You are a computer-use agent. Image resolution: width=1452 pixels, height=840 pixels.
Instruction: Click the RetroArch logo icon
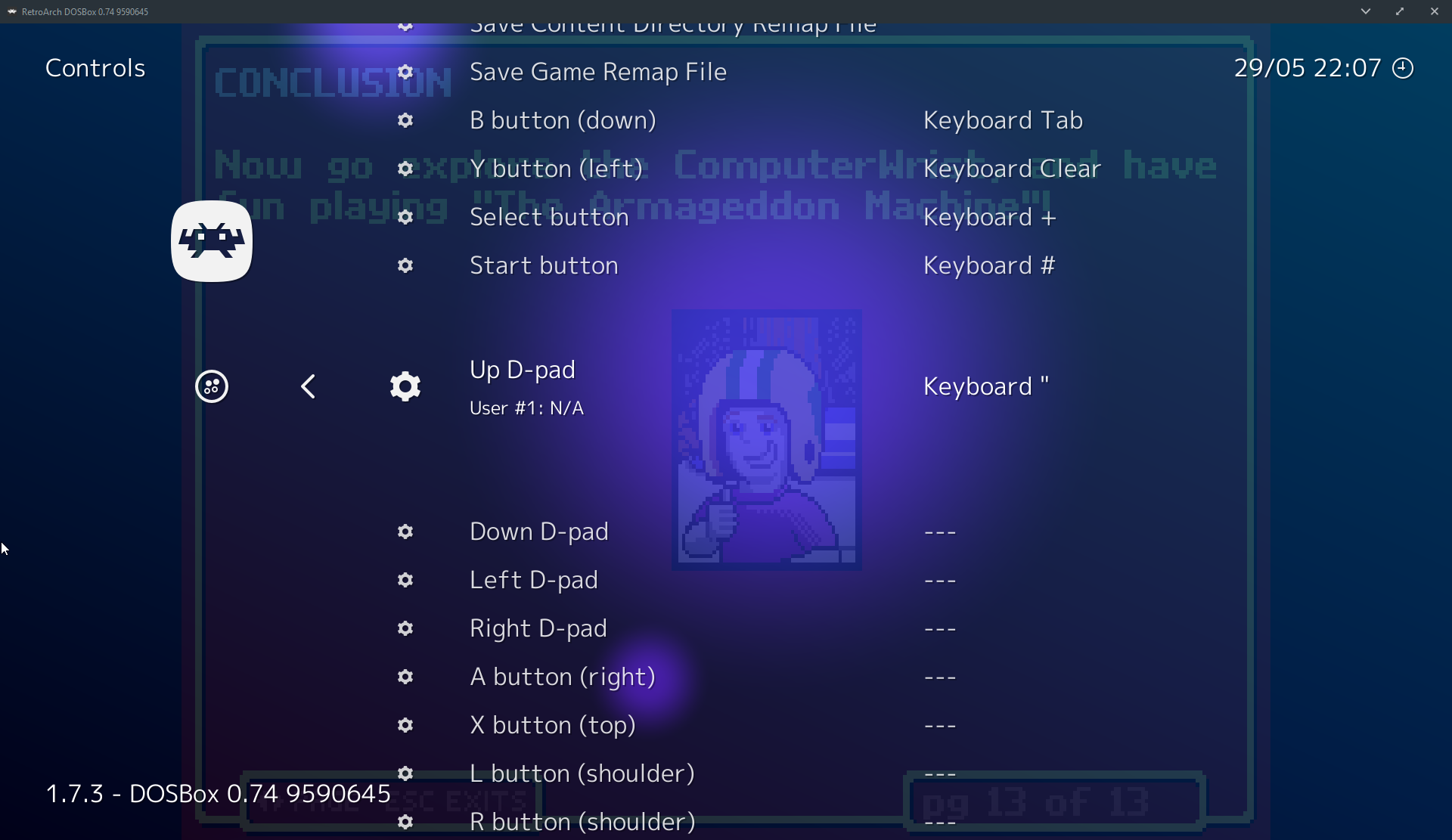(212, 240)
